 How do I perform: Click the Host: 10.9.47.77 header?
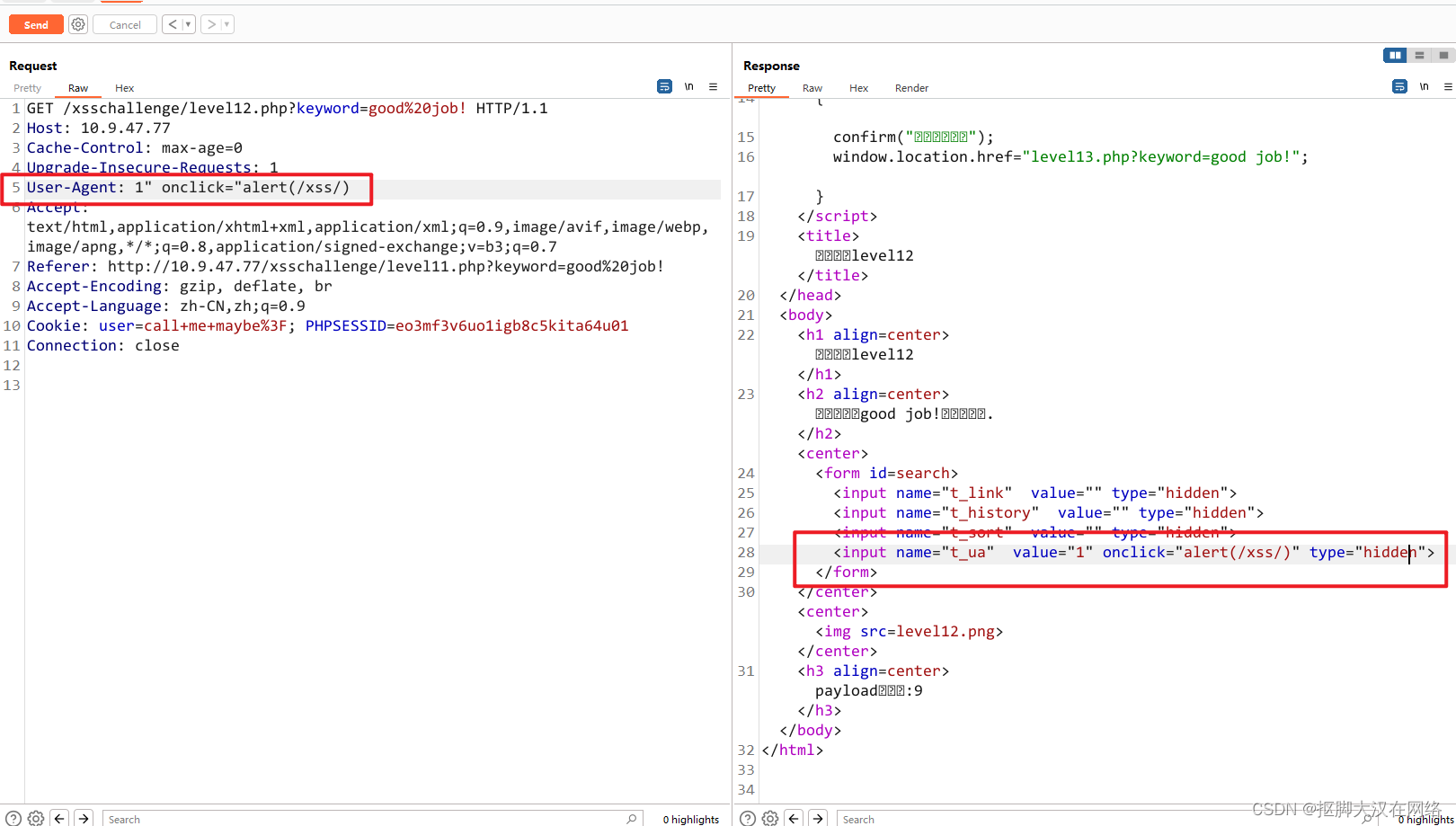pyautogui.click(x=99, y=128)
